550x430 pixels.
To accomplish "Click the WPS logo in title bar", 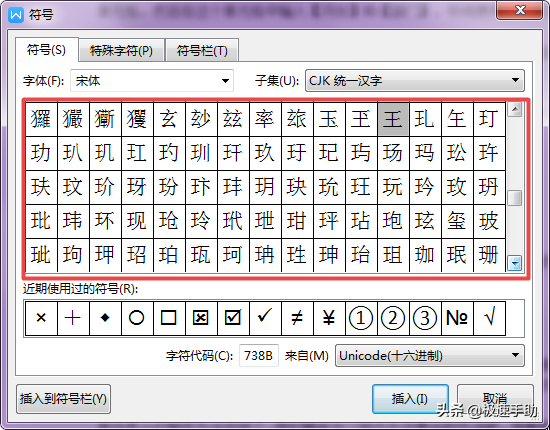I will pyautogui.click(x=16, y=15).
